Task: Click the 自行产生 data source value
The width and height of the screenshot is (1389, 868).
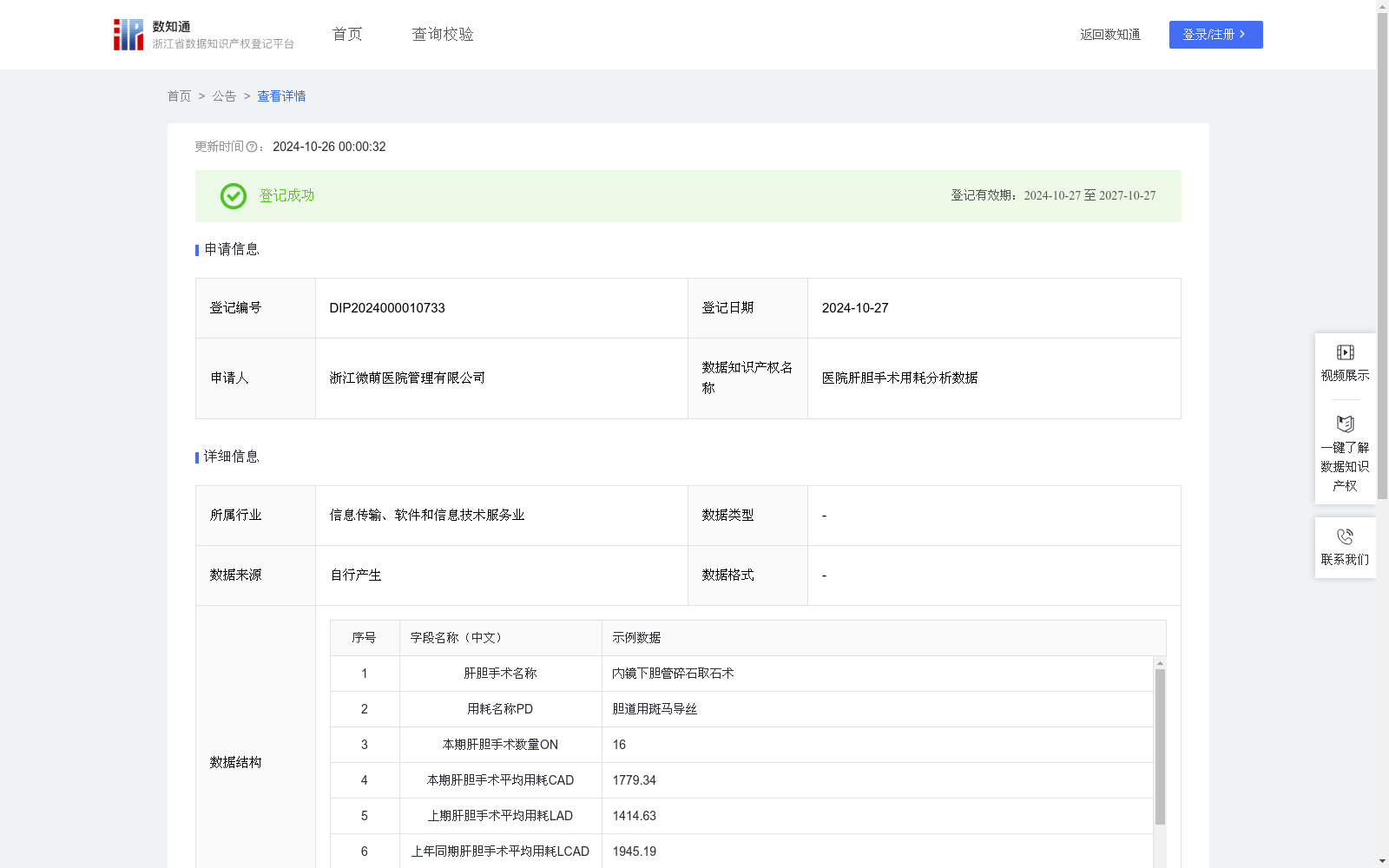Action: (356, 575)
